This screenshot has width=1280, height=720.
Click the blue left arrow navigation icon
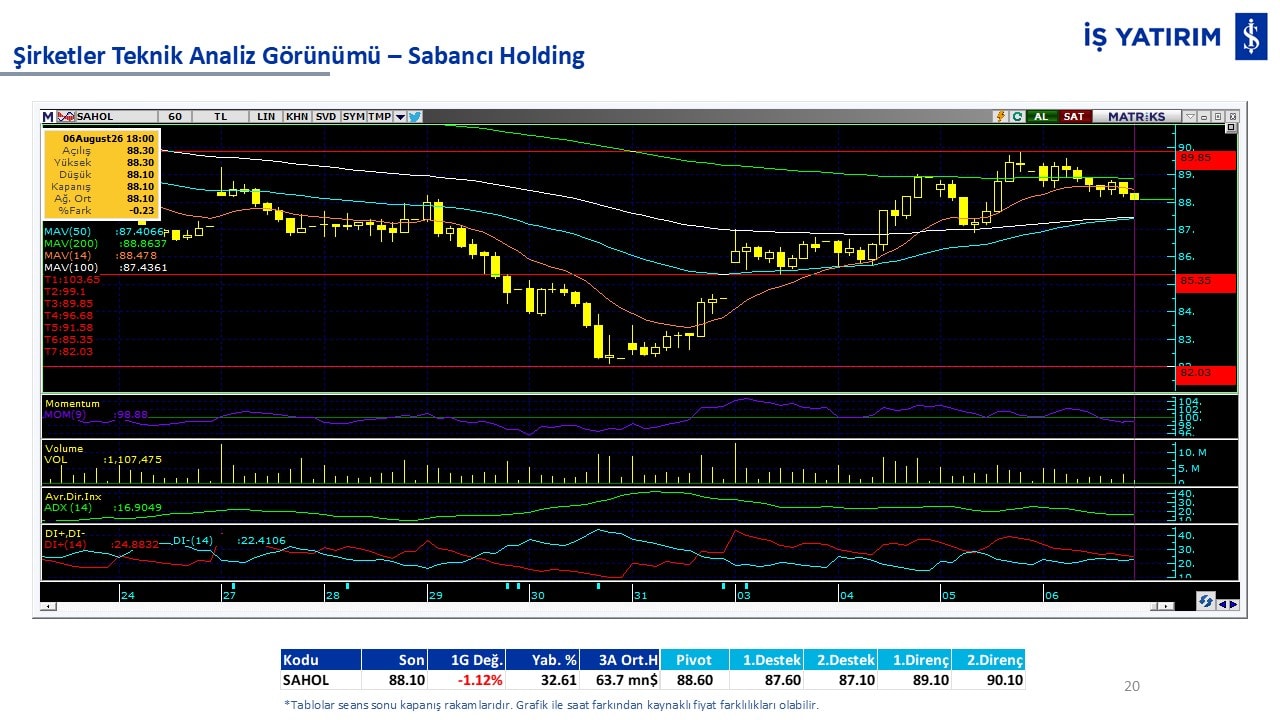pyautogui.click(x=1222, y=604)
